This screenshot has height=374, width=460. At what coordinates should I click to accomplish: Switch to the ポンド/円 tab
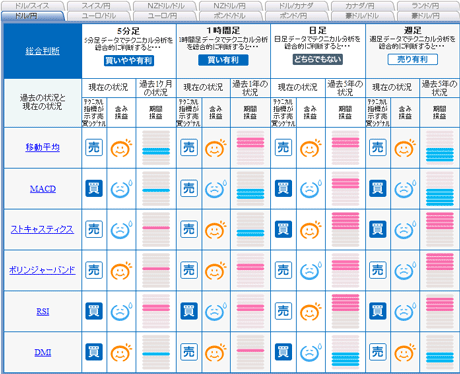[x=297, y=16]
